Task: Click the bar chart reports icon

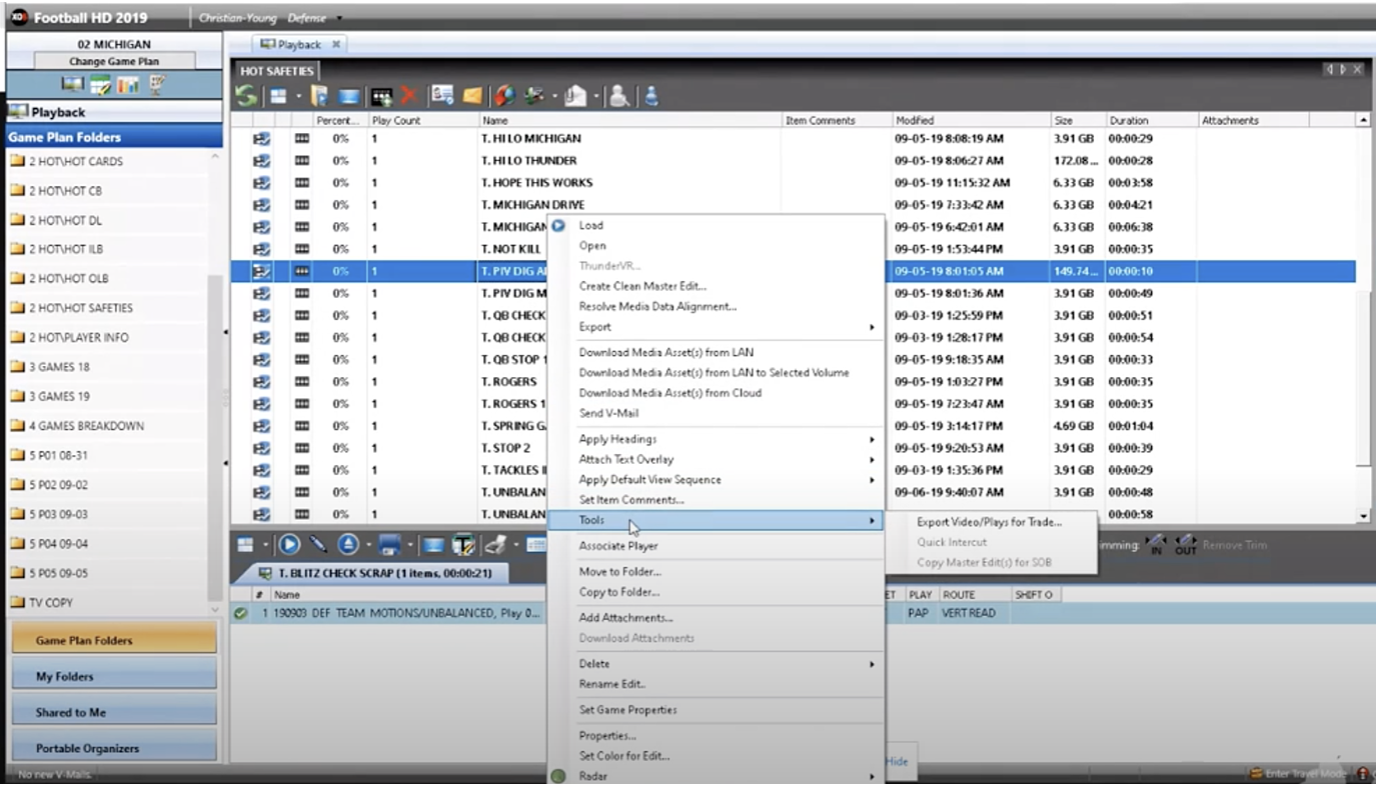Action: tap(128, 85)
